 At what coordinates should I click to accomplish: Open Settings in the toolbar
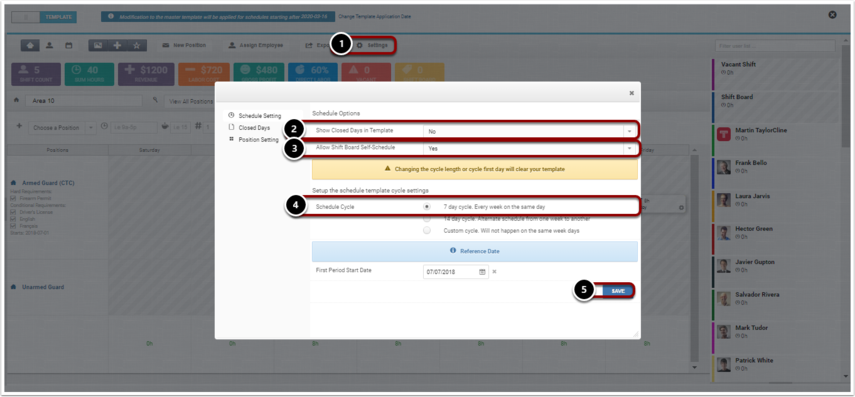372,45
